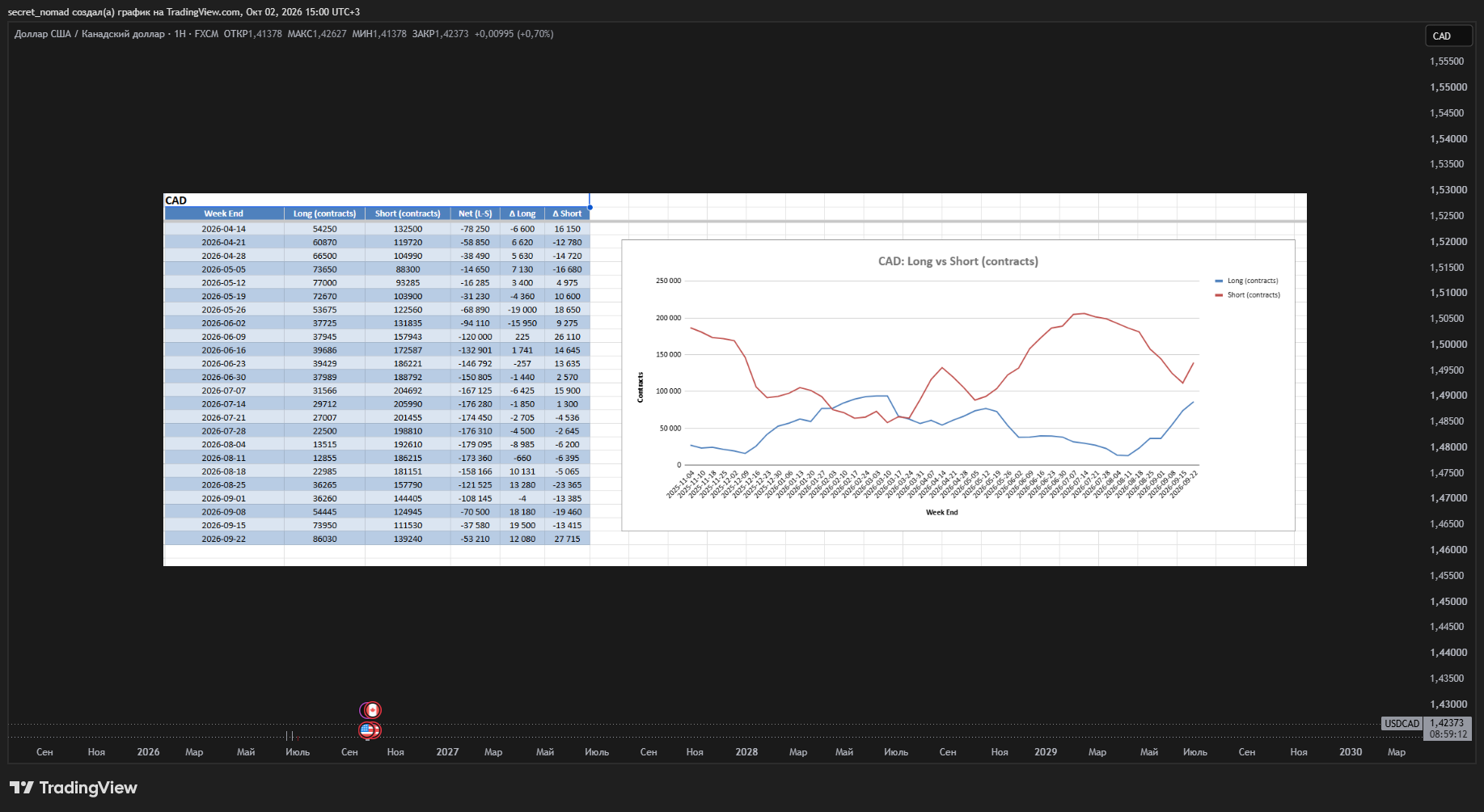Click the CAD currency label on price axis
Screen dimensions: 1484x812
pyautogui.click(x=1448, y=36)
